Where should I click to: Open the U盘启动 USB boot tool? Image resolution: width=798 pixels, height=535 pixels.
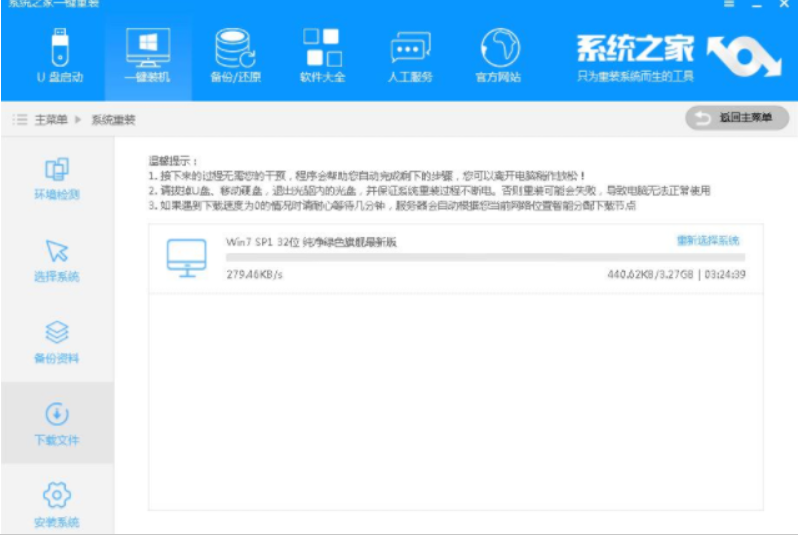(59, 55)
